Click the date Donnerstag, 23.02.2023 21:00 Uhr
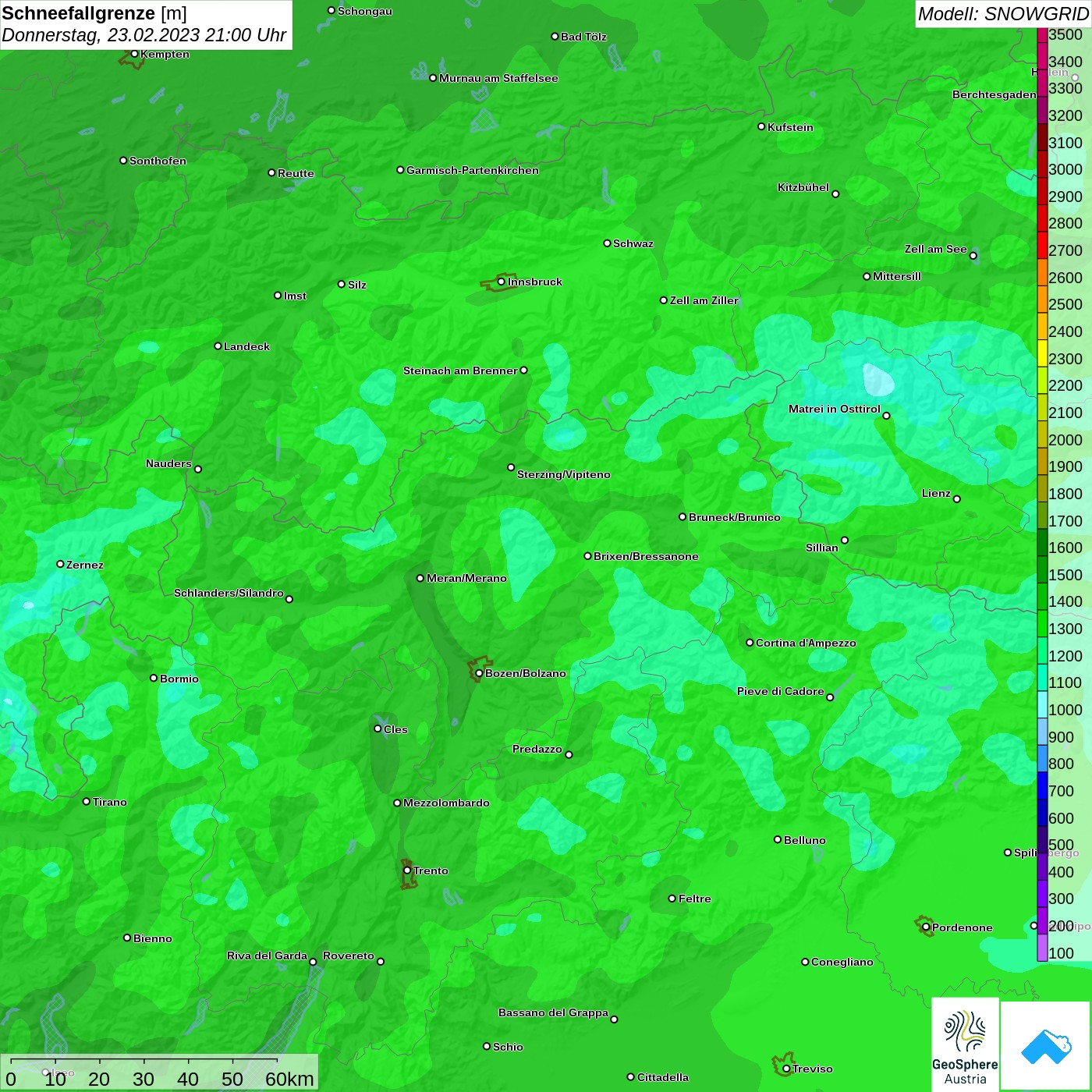 click(144, 36)
